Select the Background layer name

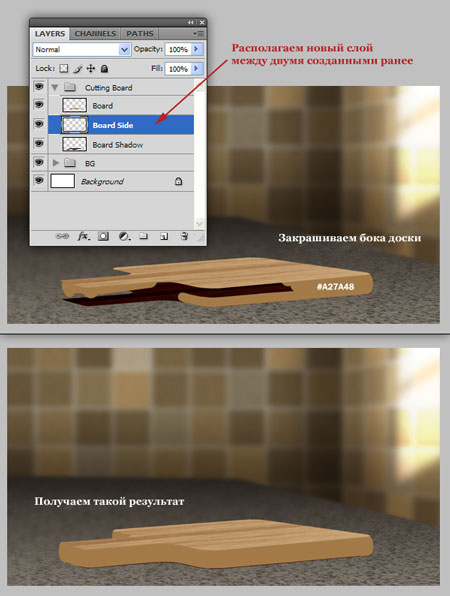click(102, 182)
